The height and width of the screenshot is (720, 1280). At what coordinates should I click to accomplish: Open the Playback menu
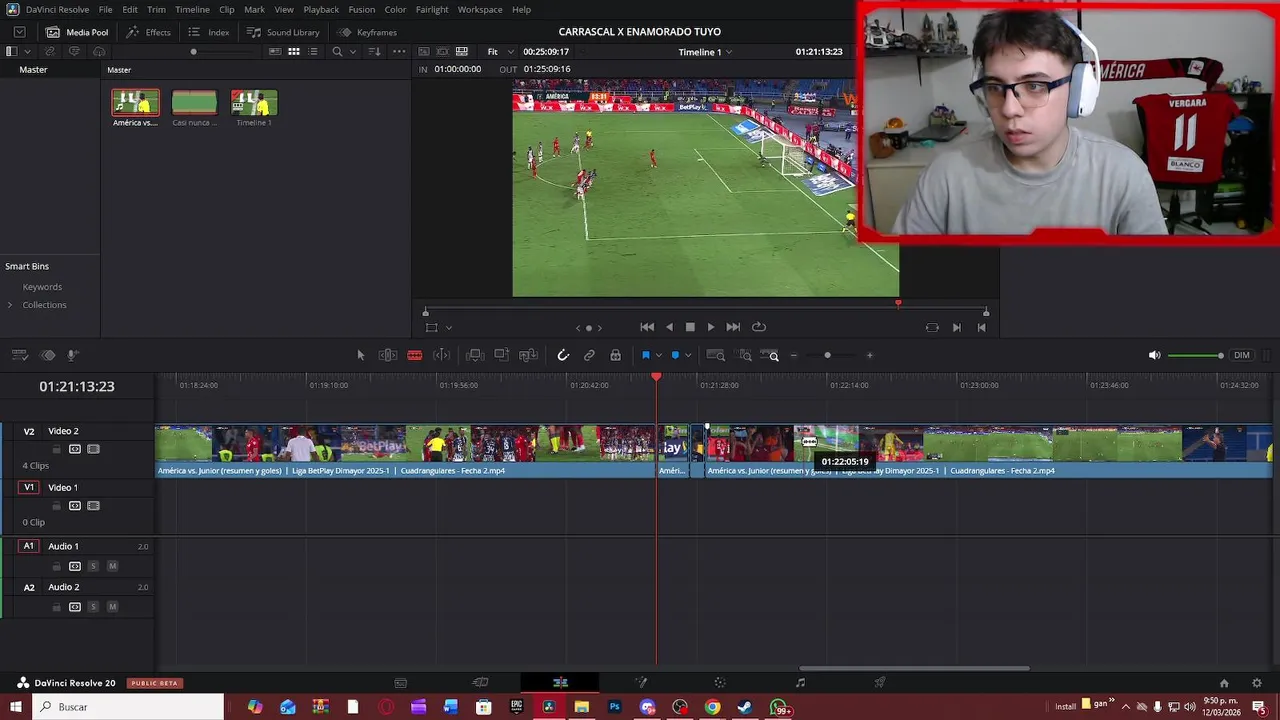point(321,9)
